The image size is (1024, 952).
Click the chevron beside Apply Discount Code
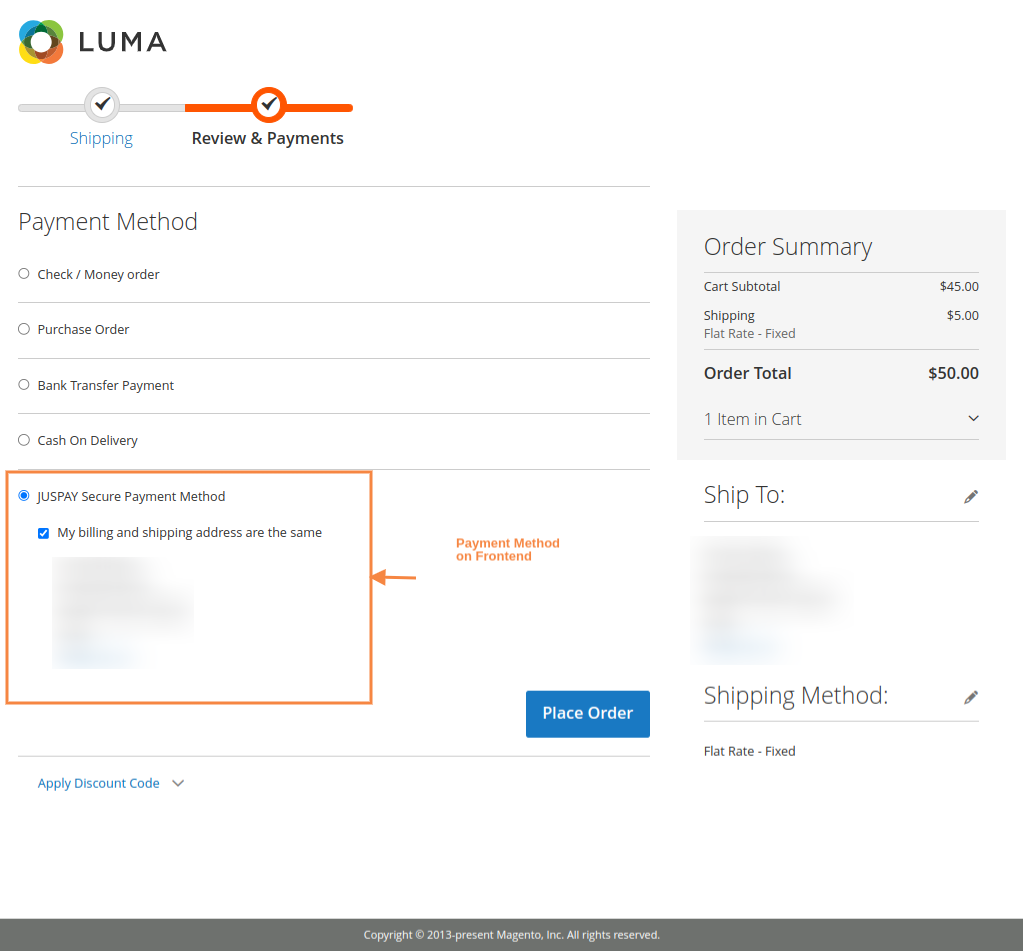coord(177,784)
